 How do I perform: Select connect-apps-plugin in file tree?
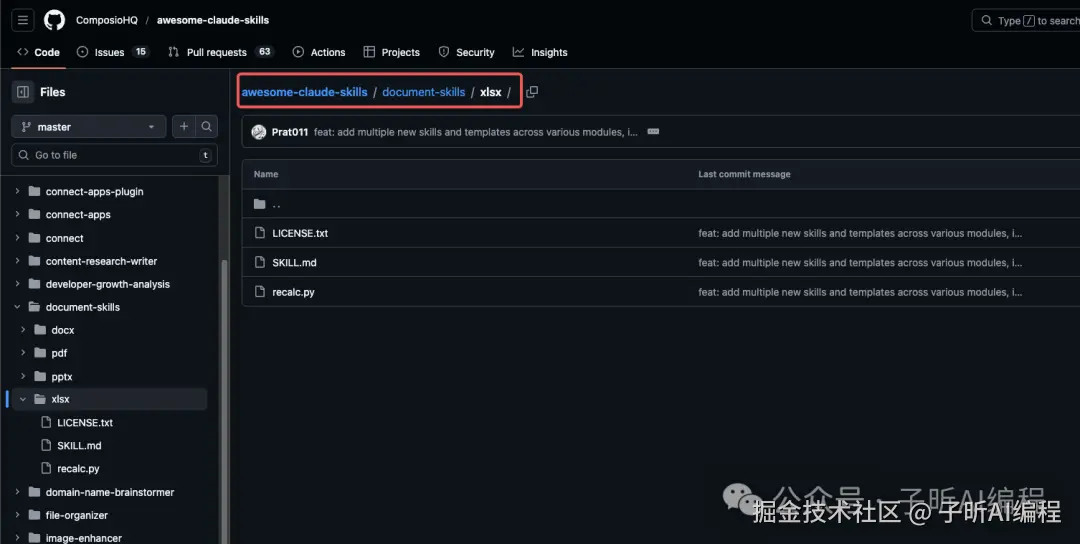coord(94,191)
